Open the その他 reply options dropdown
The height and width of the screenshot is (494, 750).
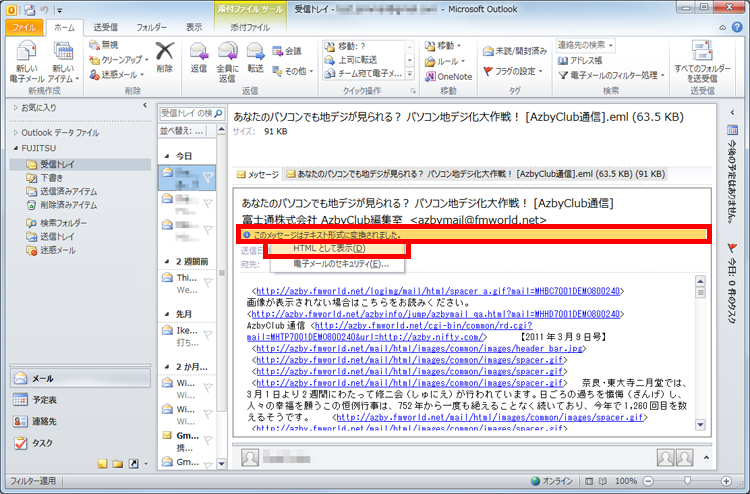coord(292,71)
